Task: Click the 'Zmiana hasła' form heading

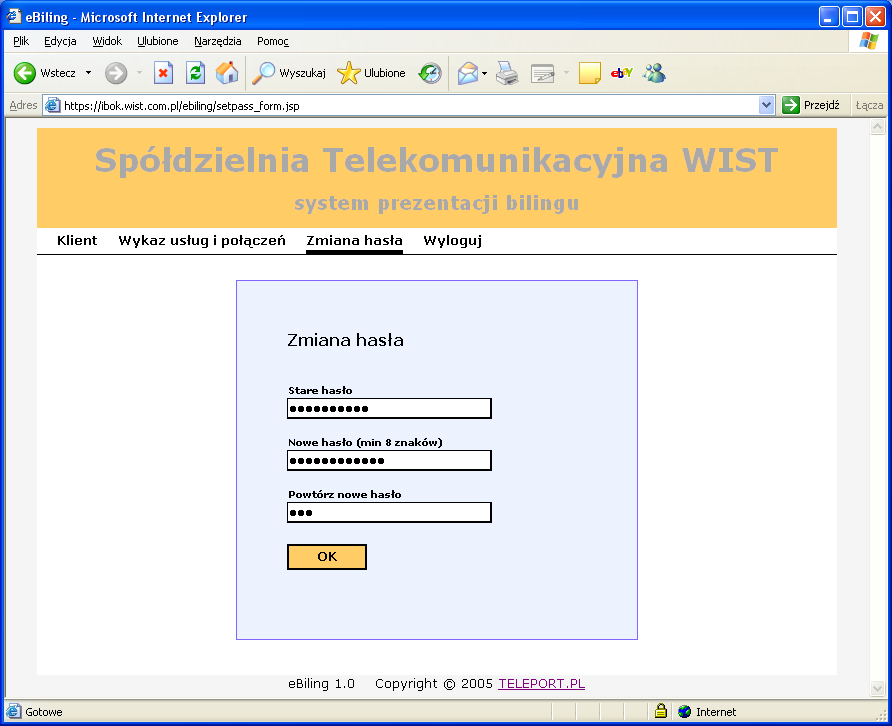Action: tap(345, 340)
